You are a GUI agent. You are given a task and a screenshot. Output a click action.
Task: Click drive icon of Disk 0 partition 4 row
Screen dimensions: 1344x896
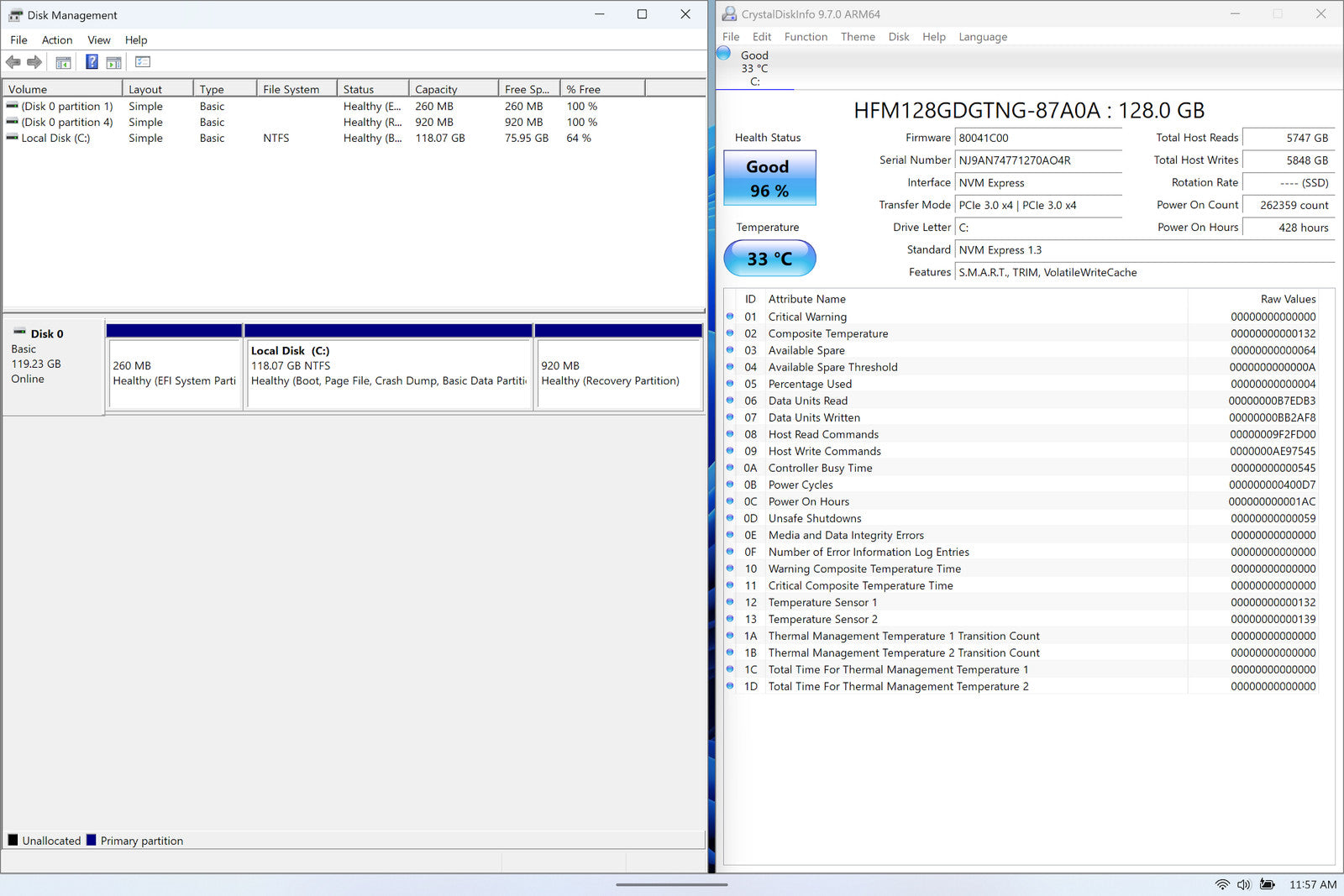(x=12, y=122)
